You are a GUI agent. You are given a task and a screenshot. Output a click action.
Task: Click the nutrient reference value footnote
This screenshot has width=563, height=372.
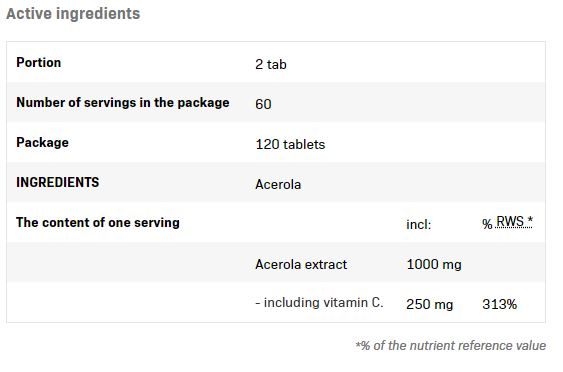coord(451,346)
